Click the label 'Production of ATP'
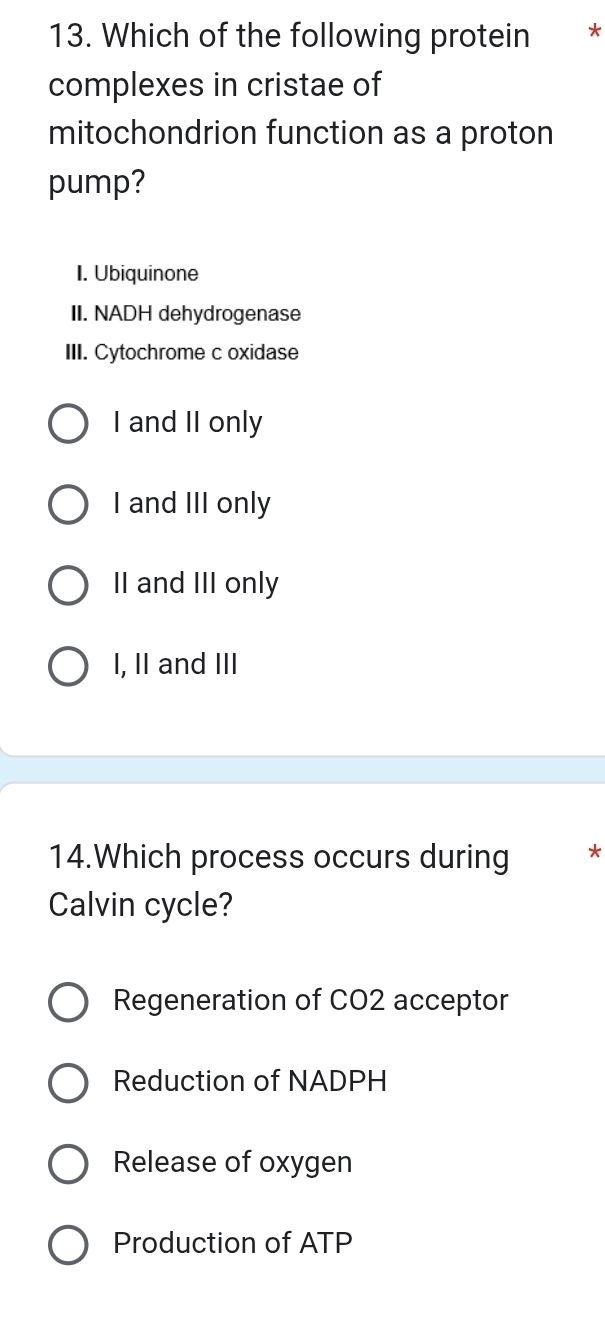The height and width of the screenshot is (1318, 605). 232,1243
